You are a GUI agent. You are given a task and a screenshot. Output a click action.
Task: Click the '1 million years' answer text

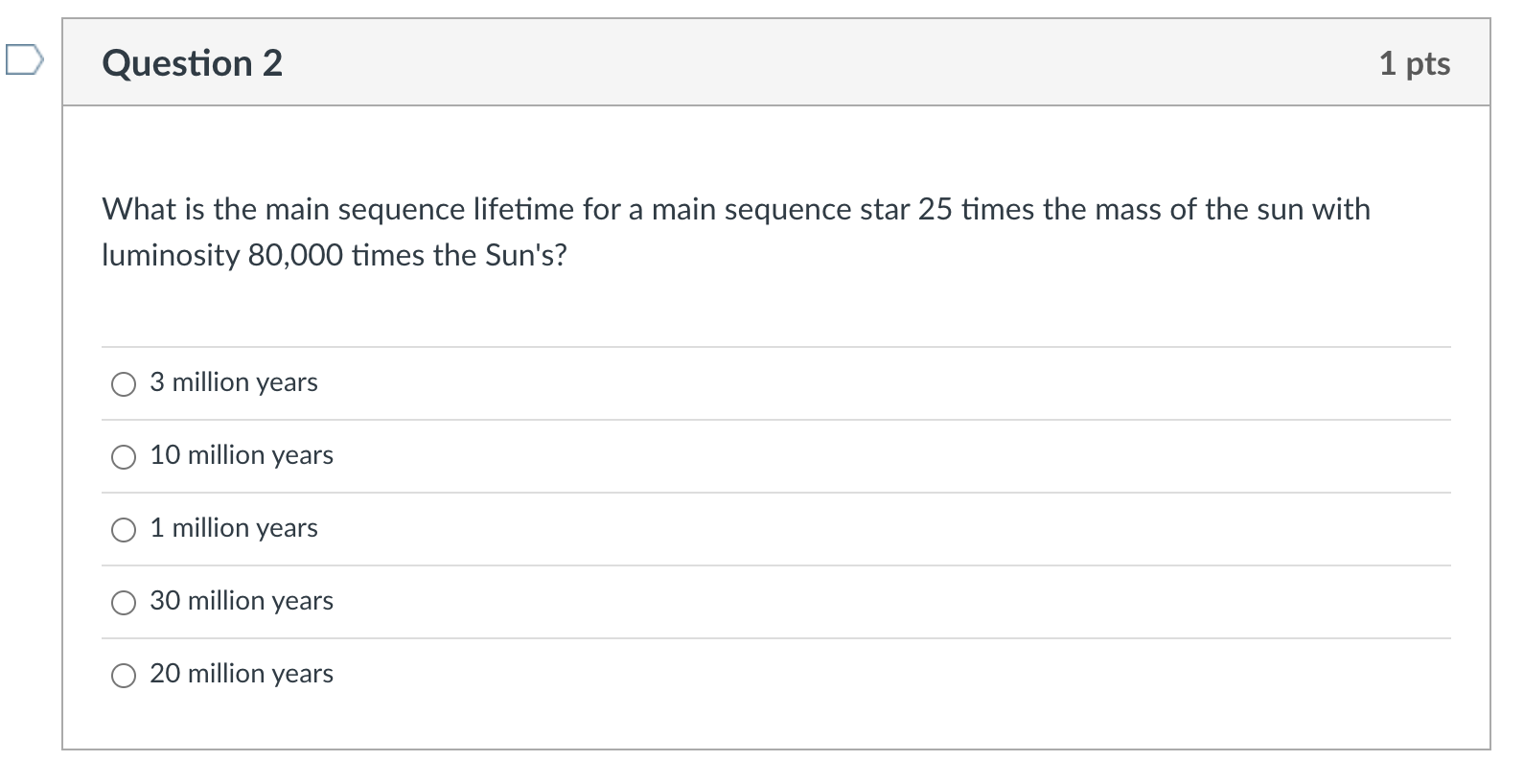tap(234, 528)
